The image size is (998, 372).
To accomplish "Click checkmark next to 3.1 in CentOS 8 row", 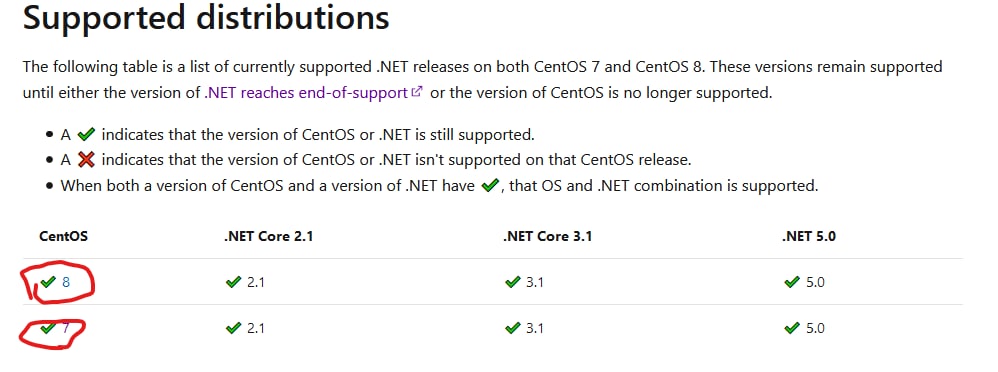I will coord(512,281).
